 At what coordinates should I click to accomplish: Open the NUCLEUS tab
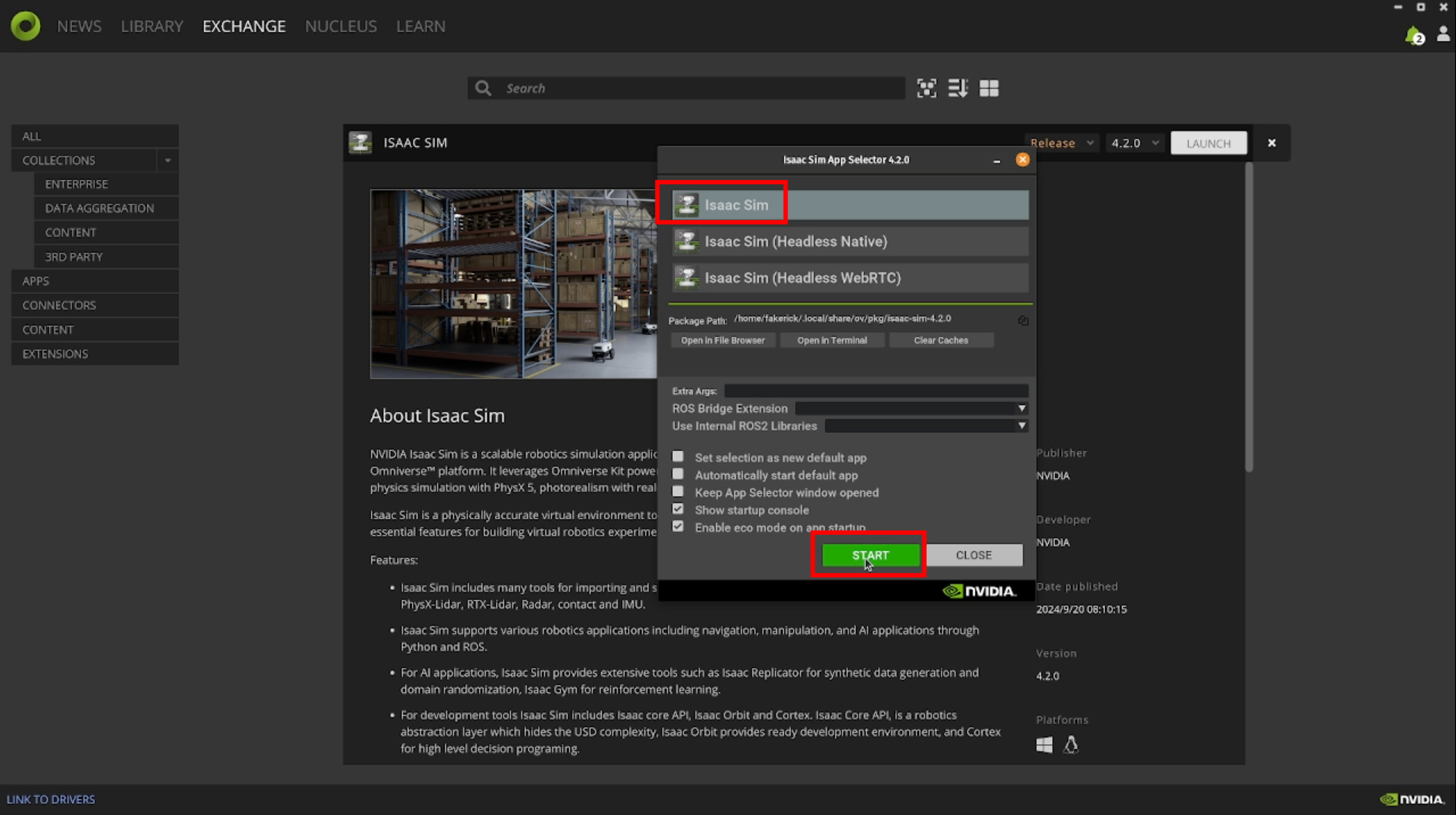pyautogui.click(x=340, y=27)
